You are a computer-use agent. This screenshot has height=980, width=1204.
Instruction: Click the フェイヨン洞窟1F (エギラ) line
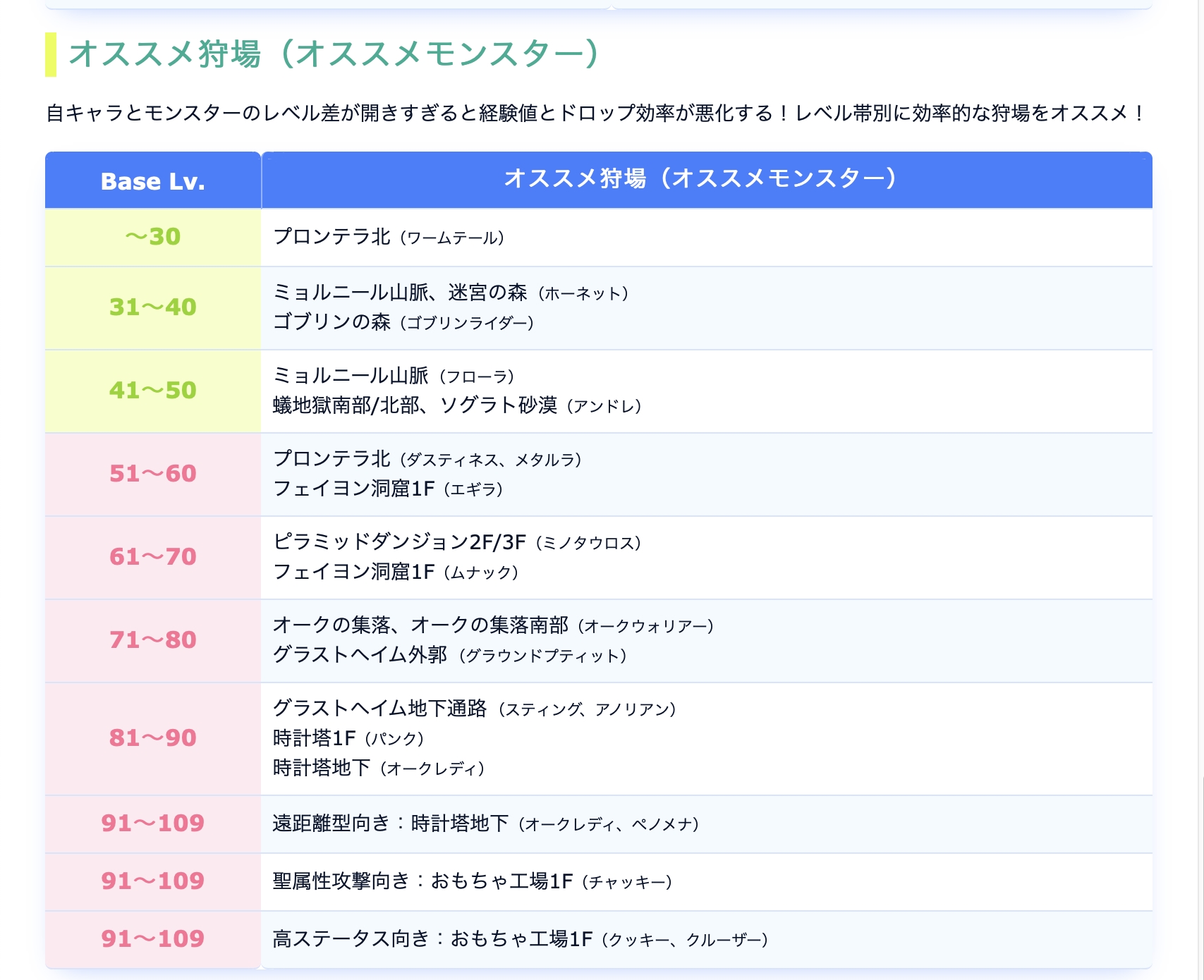click(x=388, y=489)
